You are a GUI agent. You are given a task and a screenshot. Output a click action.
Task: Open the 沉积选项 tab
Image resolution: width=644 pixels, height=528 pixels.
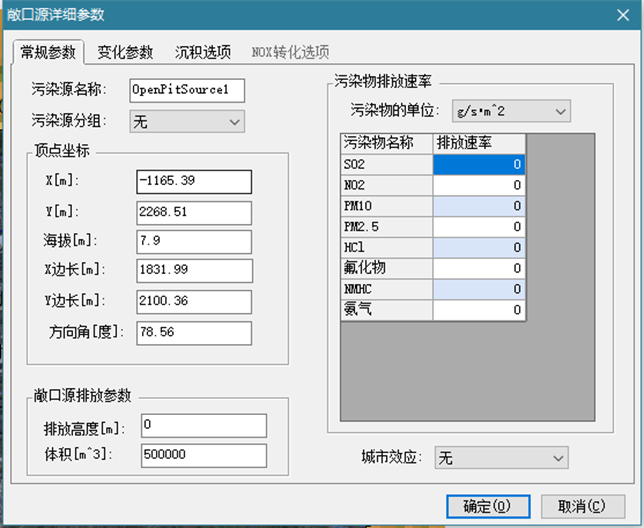point(203,52)
